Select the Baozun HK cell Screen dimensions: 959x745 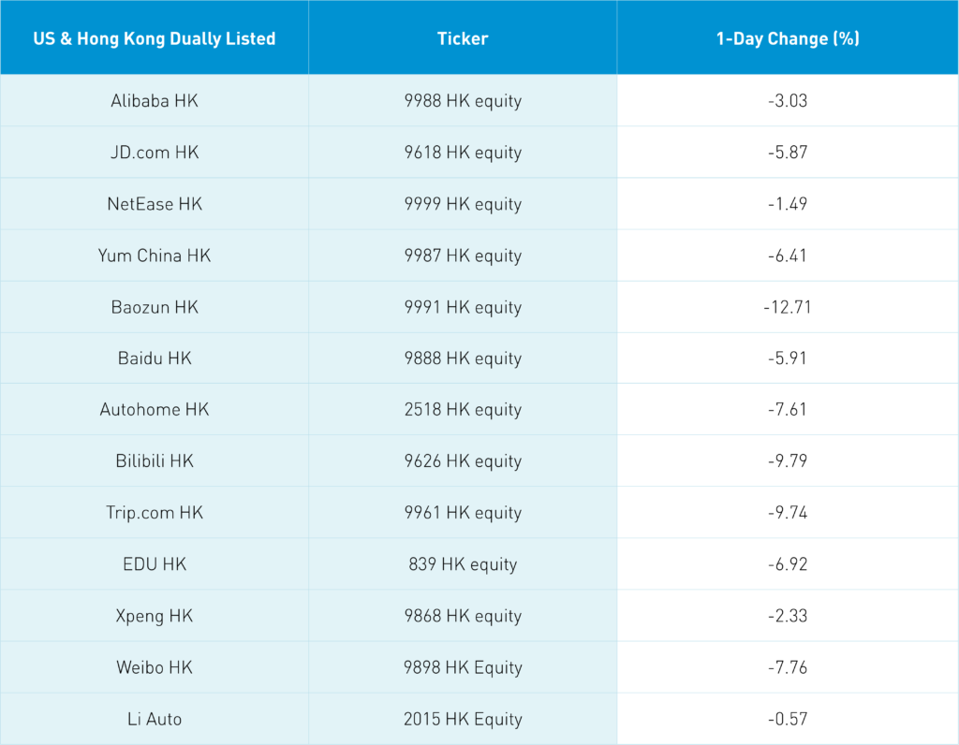point(154,307)
